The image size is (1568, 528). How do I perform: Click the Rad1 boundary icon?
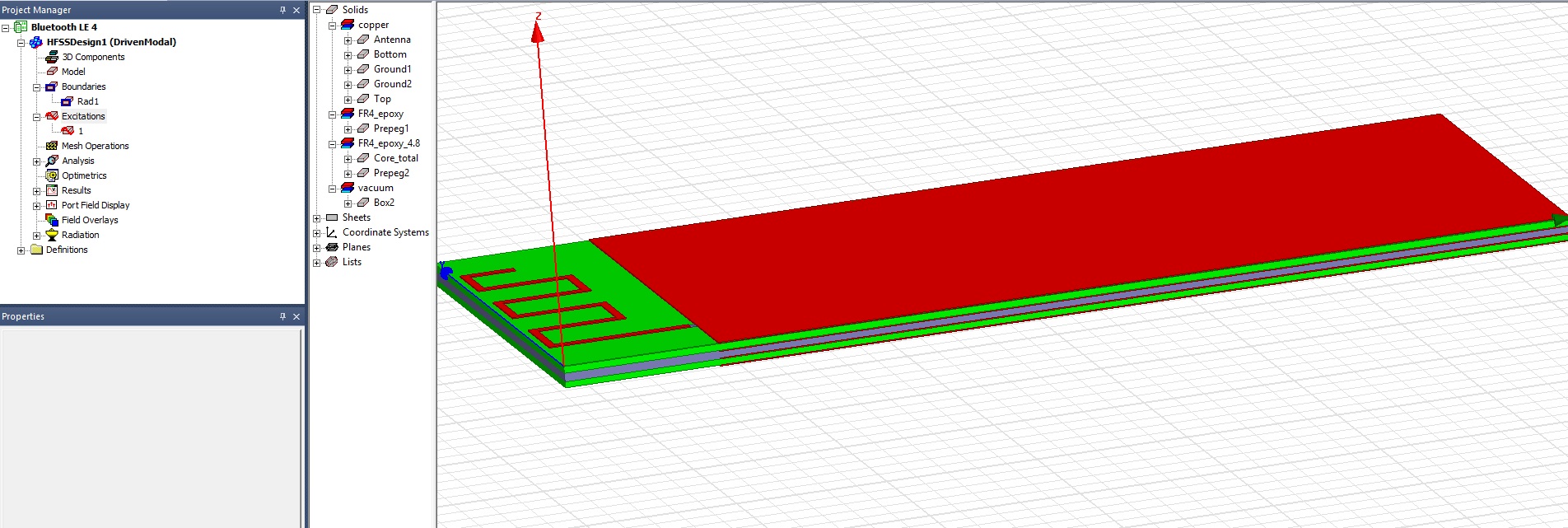point(68,101)
